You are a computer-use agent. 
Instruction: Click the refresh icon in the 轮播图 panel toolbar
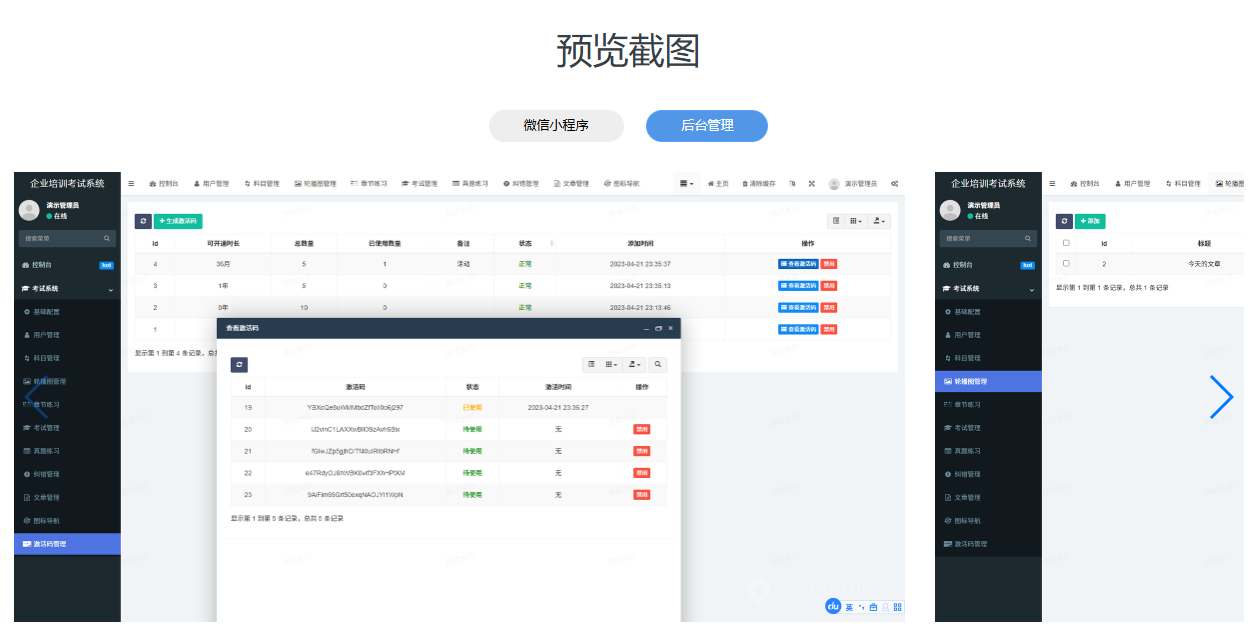coord(1063,221)
